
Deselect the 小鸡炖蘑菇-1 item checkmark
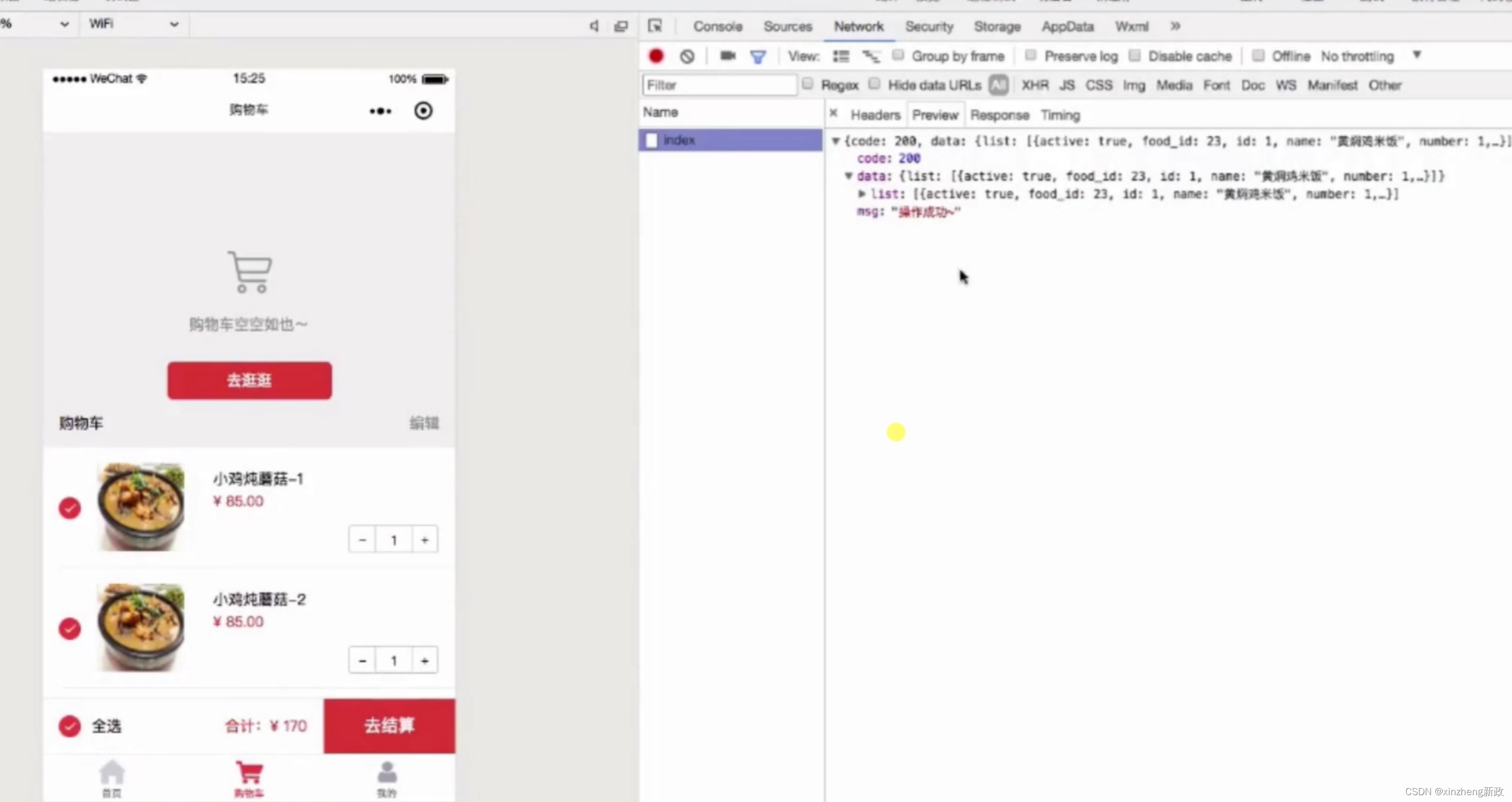point(70,508)
